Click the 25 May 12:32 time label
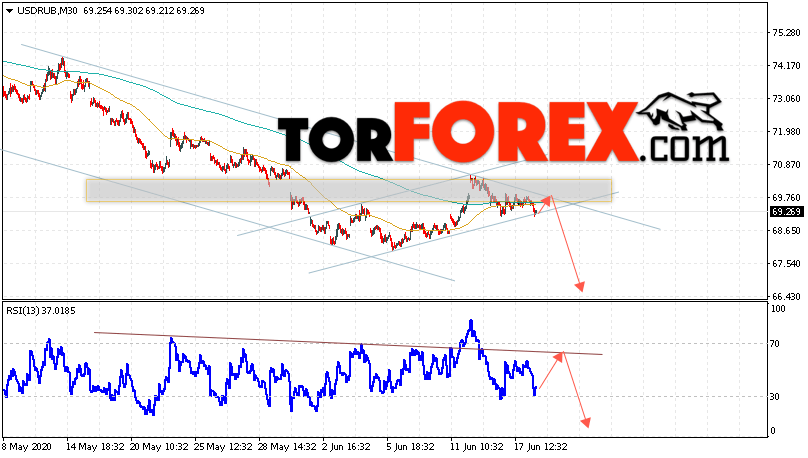This screenshot has width=808, height=458. click(224, 447)
